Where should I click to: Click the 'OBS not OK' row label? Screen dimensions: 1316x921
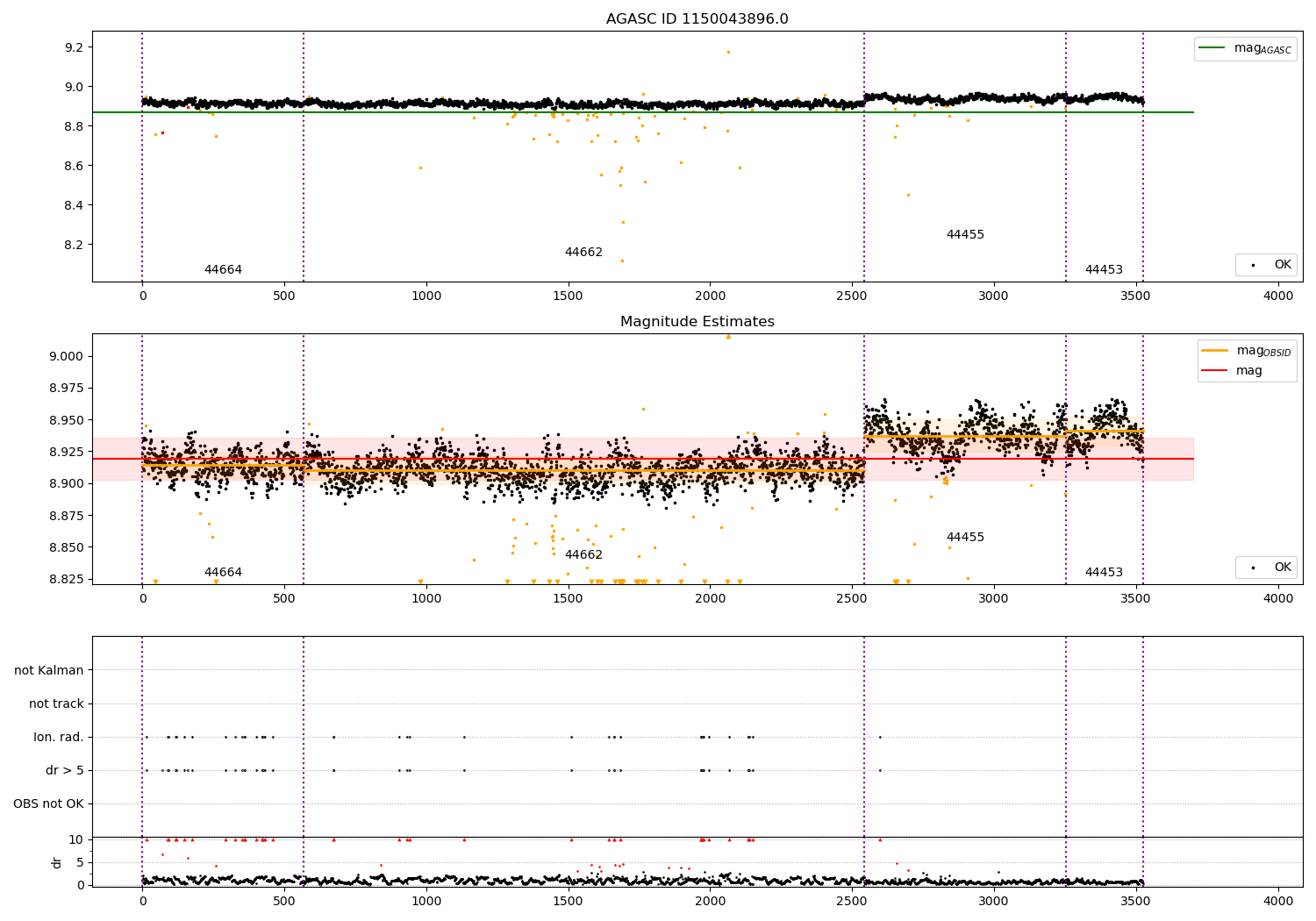click(x=48, y=803)
